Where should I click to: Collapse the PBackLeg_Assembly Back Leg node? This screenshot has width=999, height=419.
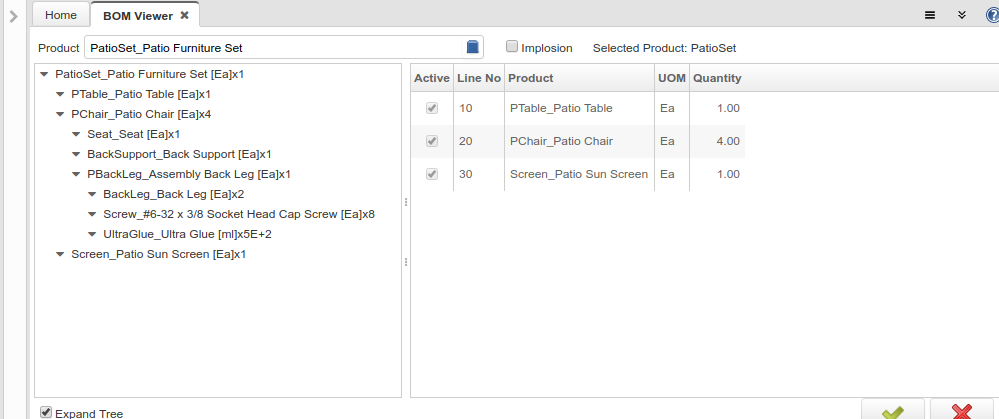tap(76, 174)
